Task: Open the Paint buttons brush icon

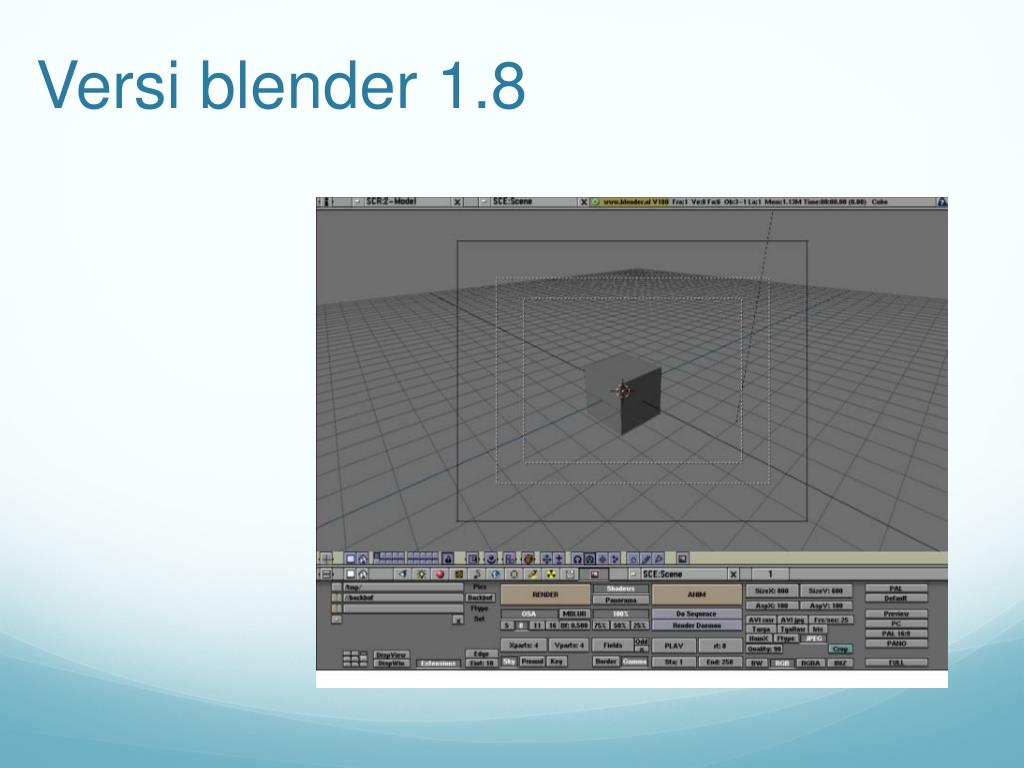Action: tap(533, 574)
